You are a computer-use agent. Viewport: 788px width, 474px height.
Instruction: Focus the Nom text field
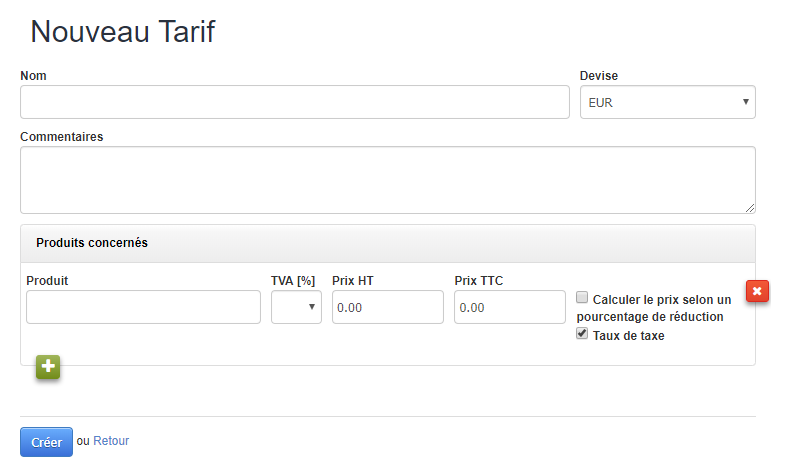coord(294,102)
